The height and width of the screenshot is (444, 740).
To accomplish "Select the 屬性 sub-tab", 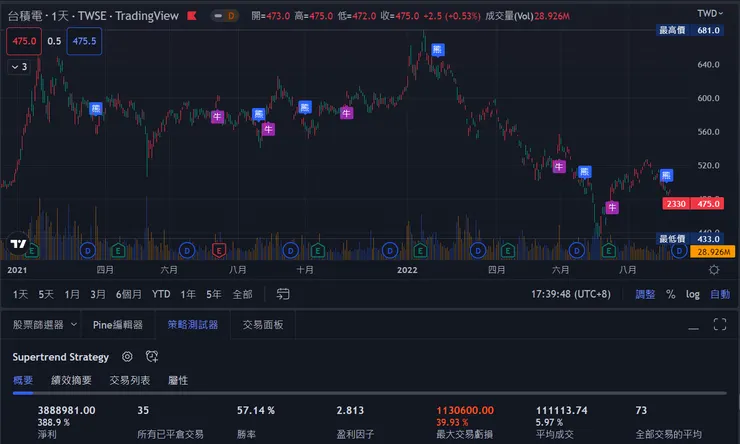I will coord(178,380).
